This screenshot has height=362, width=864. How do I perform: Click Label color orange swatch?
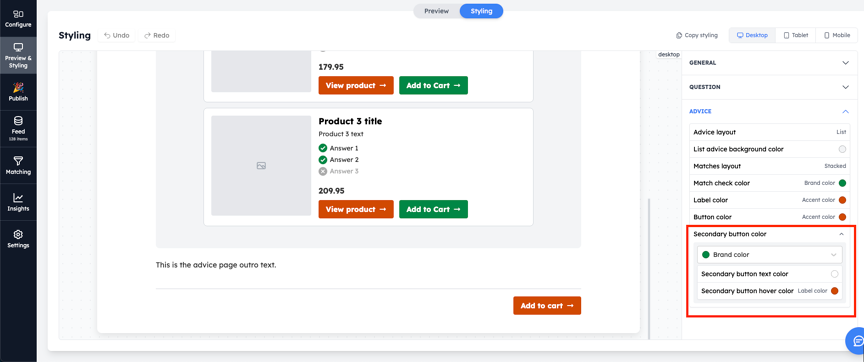[842, 200]
